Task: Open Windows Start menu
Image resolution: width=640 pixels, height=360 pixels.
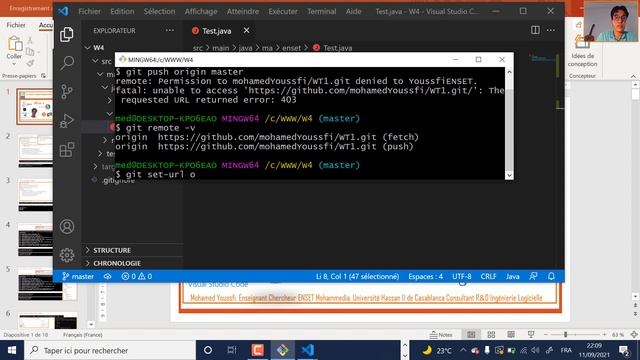Action: pos(12,350)
